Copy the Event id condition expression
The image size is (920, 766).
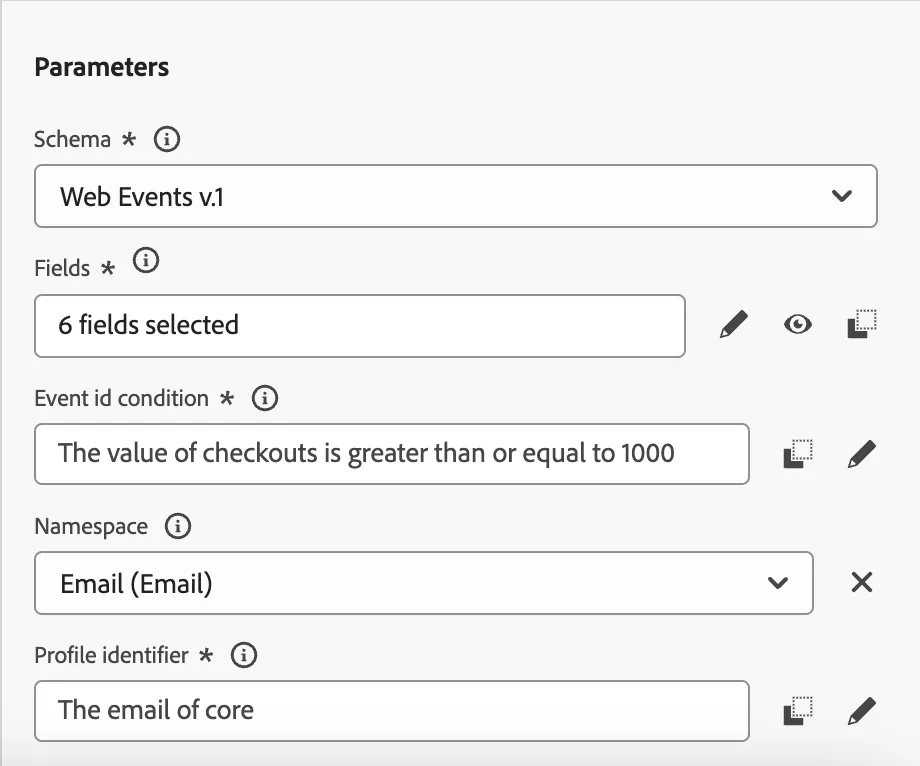tap(798, 454)
